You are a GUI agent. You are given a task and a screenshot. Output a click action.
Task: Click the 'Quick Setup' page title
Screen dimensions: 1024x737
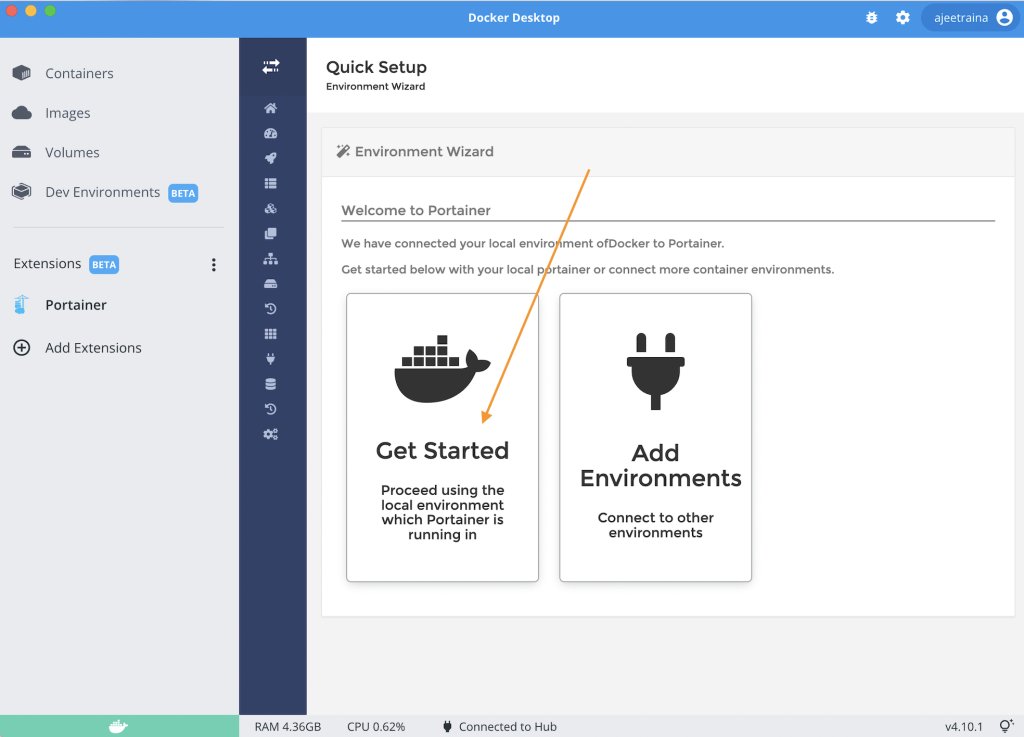376,67
